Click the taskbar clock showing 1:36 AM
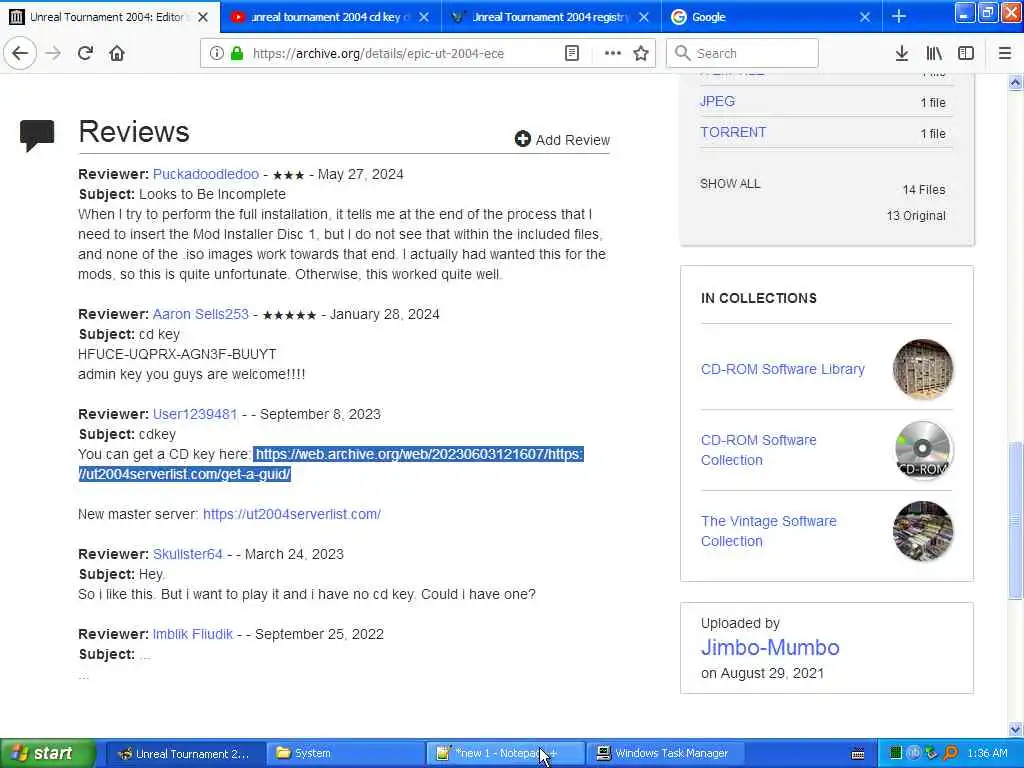The image size is (1024, 768). (x=987, y=753)
